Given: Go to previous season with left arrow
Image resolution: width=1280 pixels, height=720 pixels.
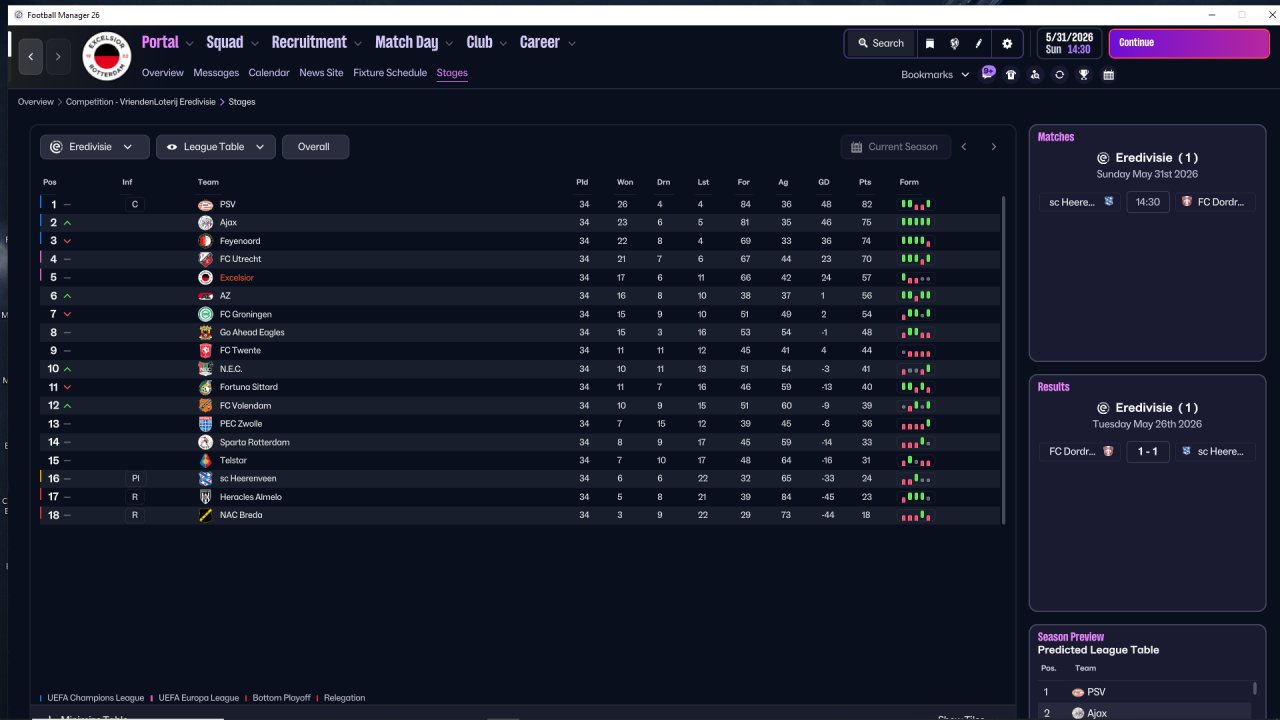Looking at the screenshot, I should tap(964, 147).
